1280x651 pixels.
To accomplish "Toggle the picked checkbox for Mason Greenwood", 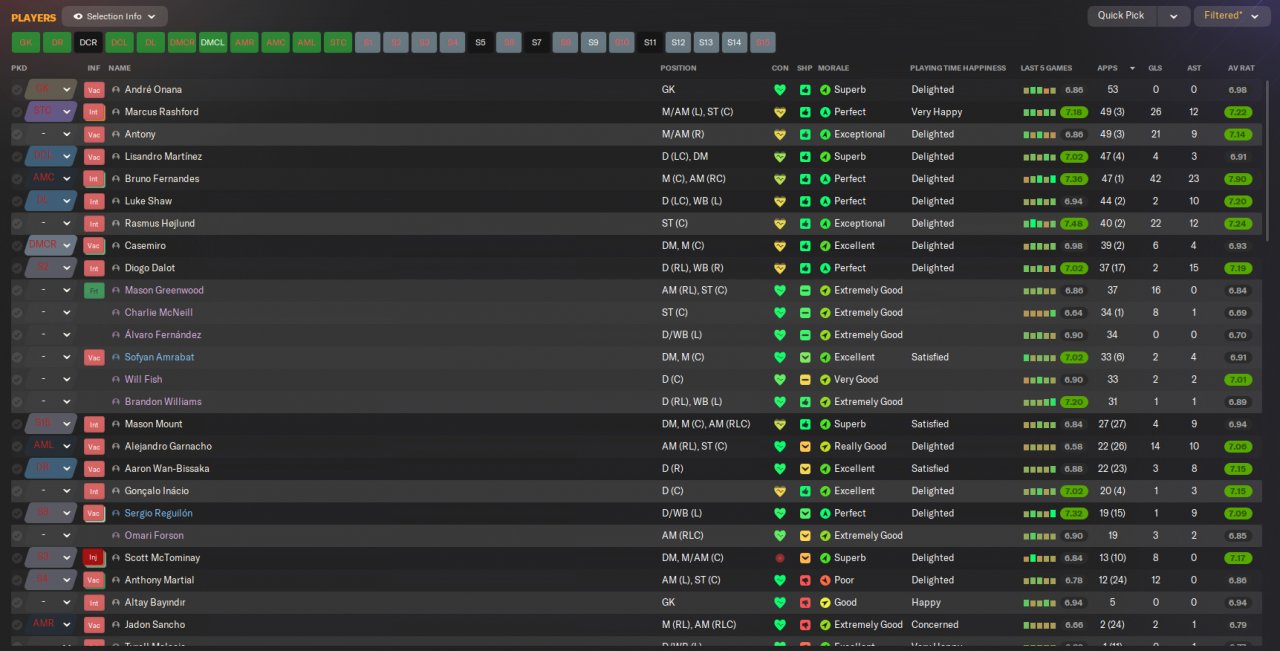I will point(17,291).
